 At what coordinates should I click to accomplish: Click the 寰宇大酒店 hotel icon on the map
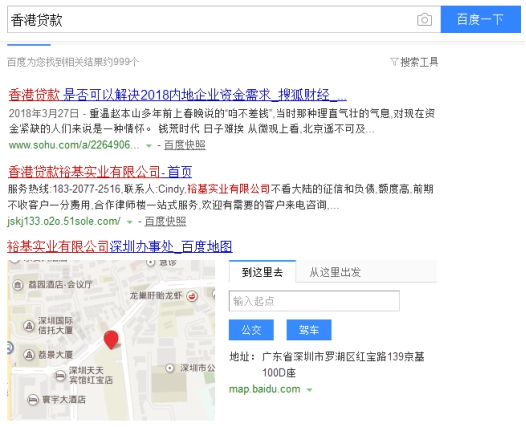(33, 400)
